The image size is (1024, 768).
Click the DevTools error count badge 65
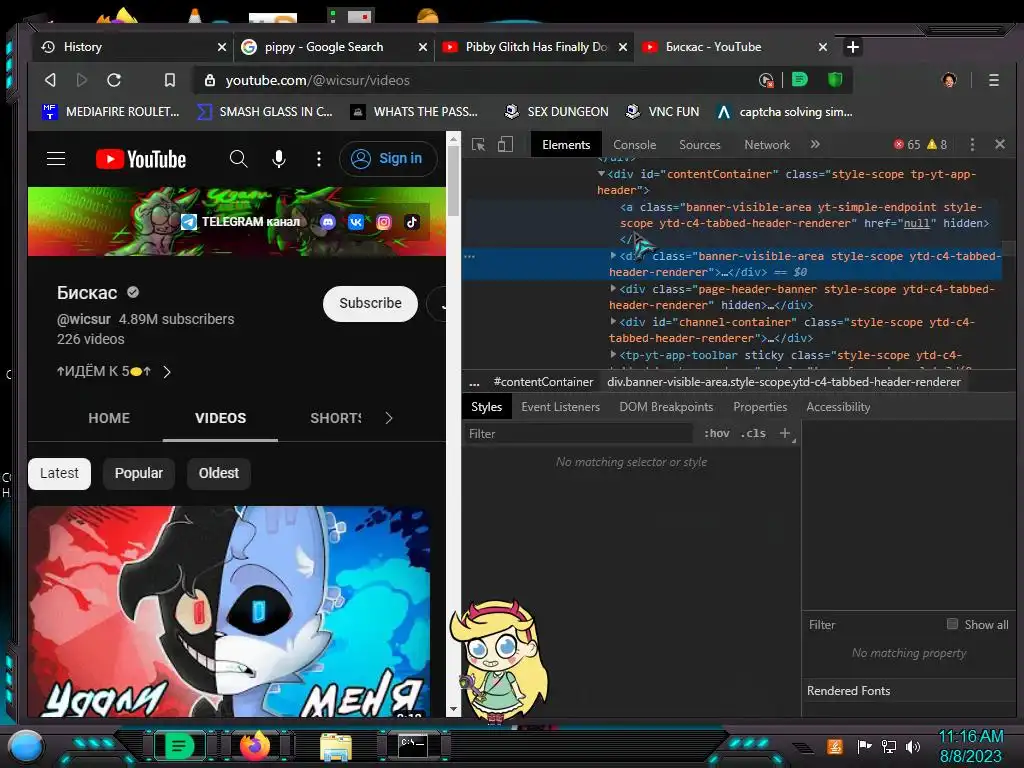[906, 144]
